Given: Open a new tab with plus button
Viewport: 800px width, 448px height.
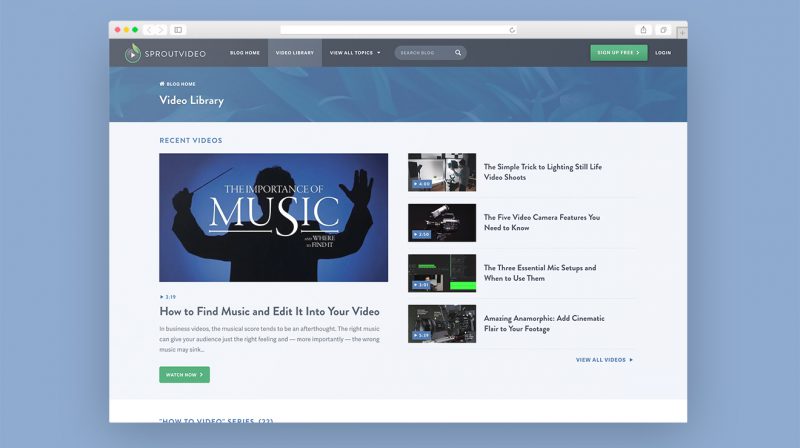Looking at the screenshot, I should click(682, 33).
